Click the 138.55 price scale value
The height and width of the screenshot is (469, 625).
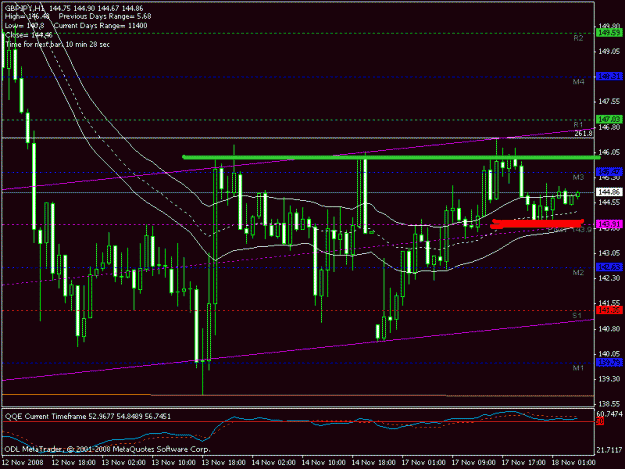(609, 404)
